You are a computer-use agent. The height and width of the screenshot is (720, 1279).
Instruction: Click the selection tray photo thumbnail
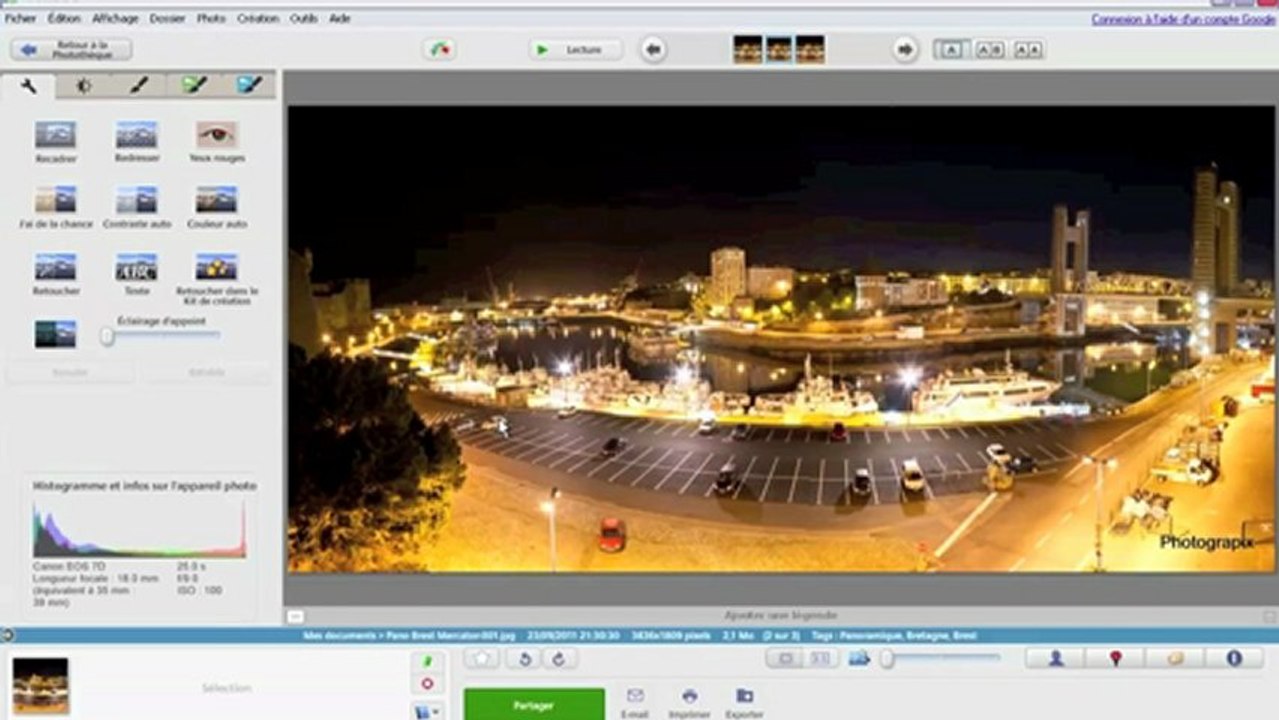coord(41,686)
